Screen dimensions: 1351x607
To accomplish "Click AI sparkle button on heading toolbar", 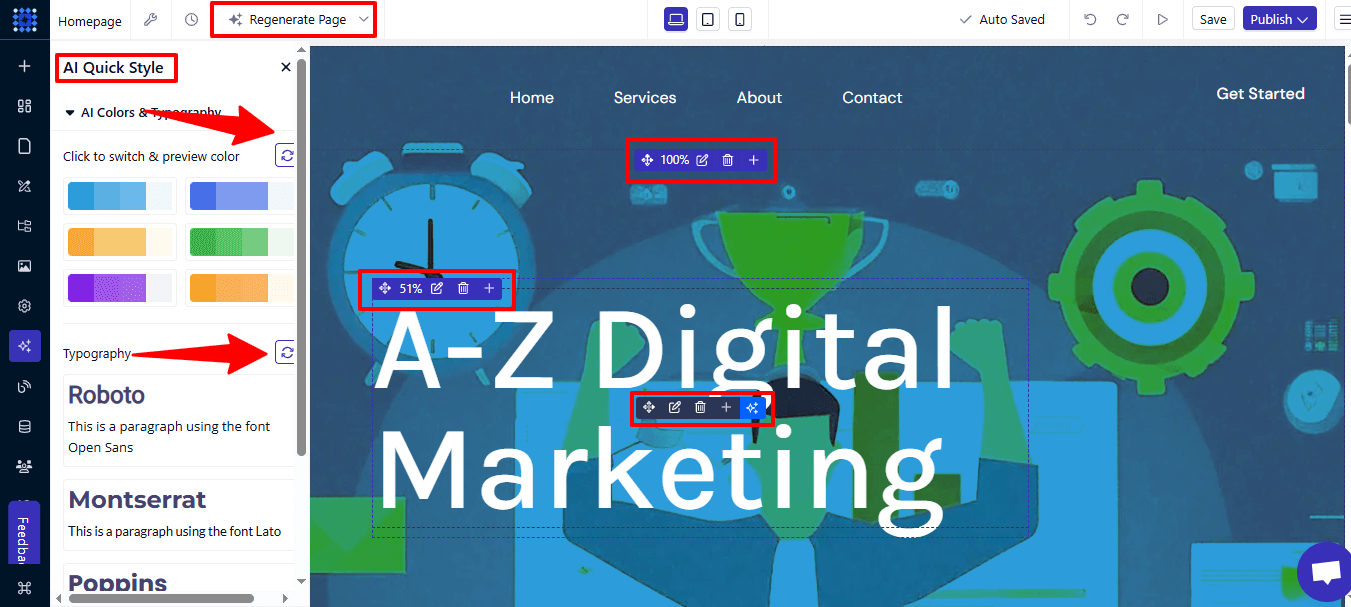I will (x=753, y=407).
